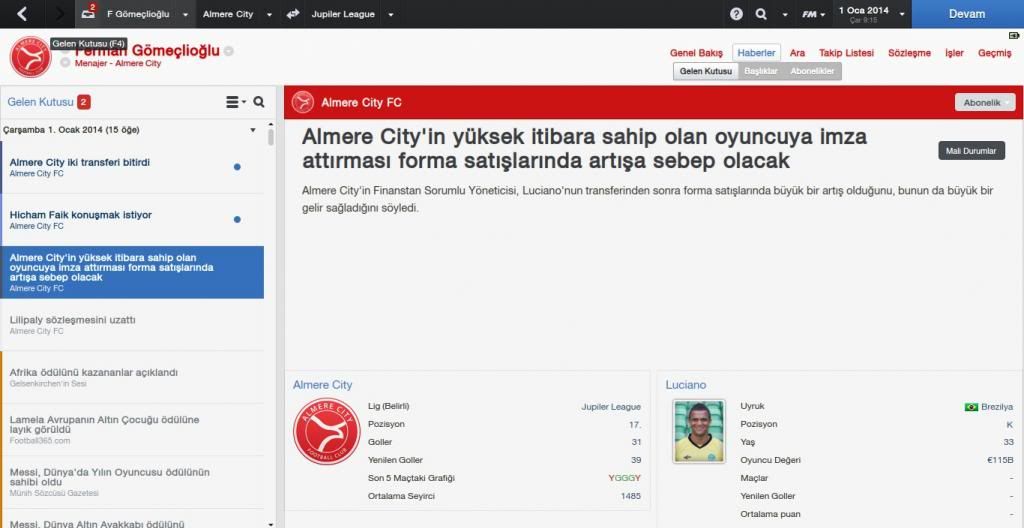This screenshot has height=528, width=1024.
Task: Click Jupiler League value in club panel
Action: [611, 406]
